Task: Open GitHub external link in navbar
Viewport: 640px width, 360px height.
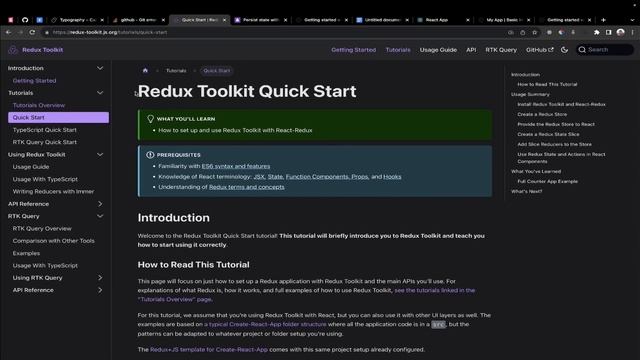Action: click(540, 50)
